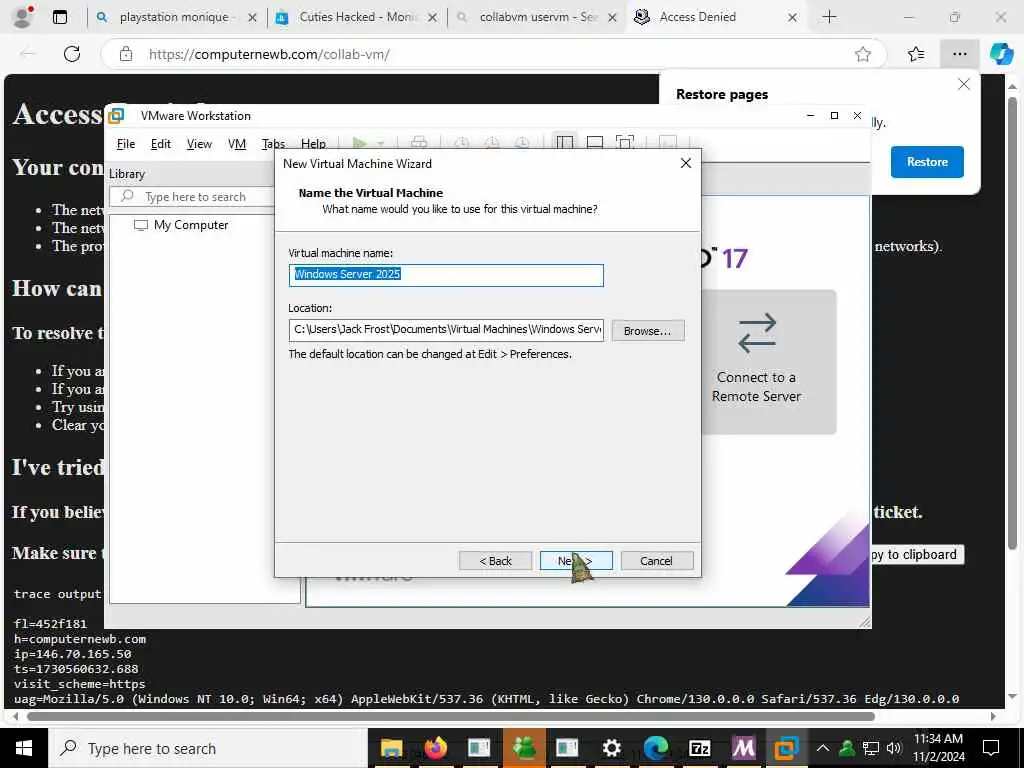Open the taskbar clock and date
The height and width of the screenshot is (768, 1024).
click(938, 748)
